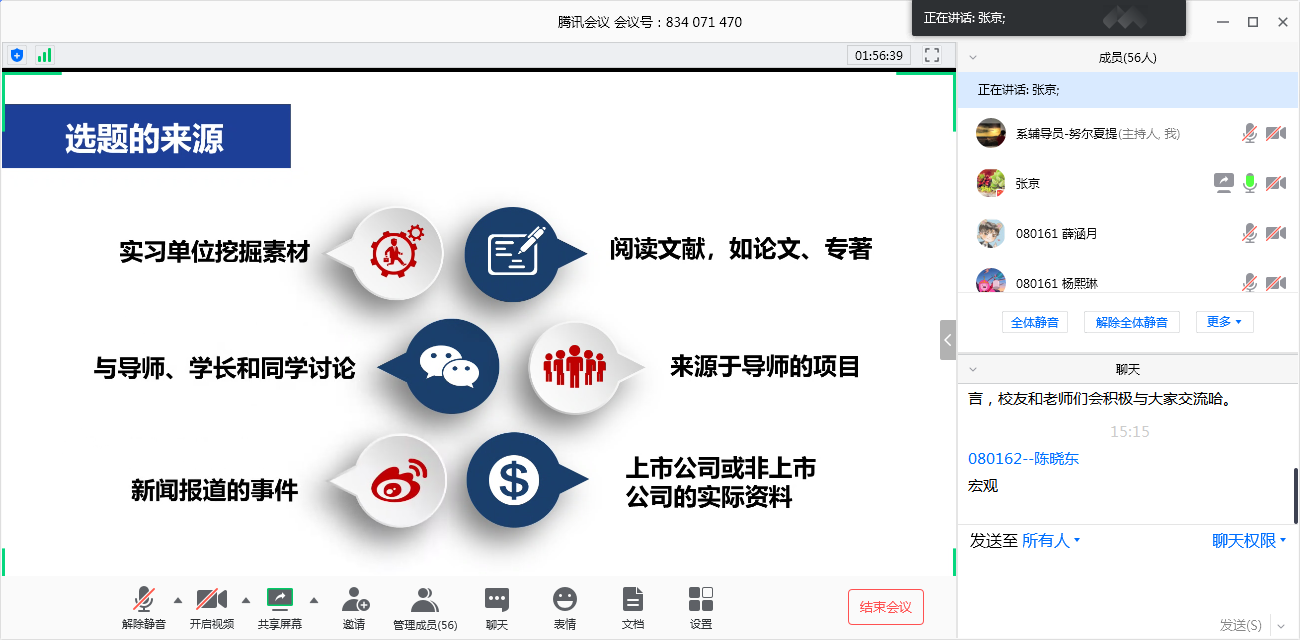Screen dimensions: 1300x640
Task: Expand audio options arrow beside 解除静音
Action: (178, 600)
